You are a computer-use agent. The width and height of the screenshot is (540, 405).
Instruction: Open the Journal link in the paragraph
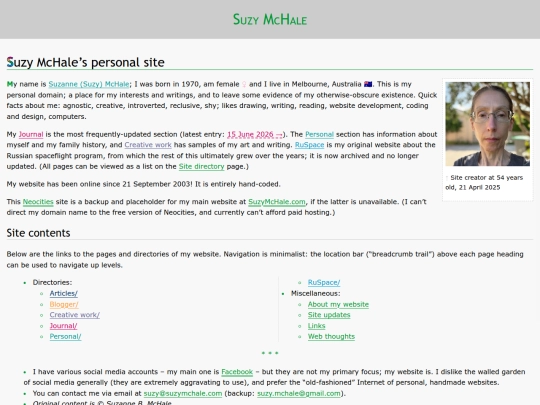[31, 134]
